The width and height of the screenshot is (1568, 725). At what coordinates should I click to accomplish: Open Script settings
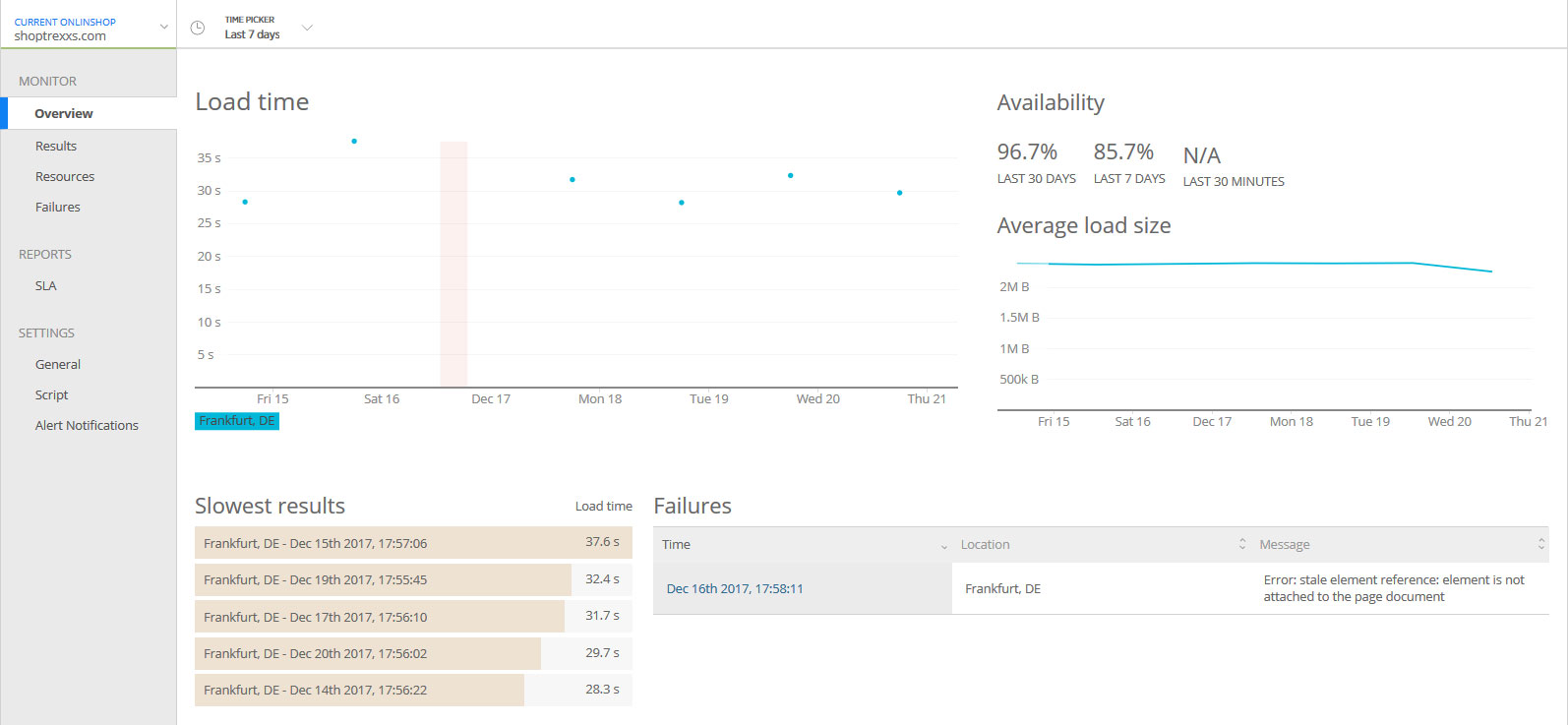[52, 395]
